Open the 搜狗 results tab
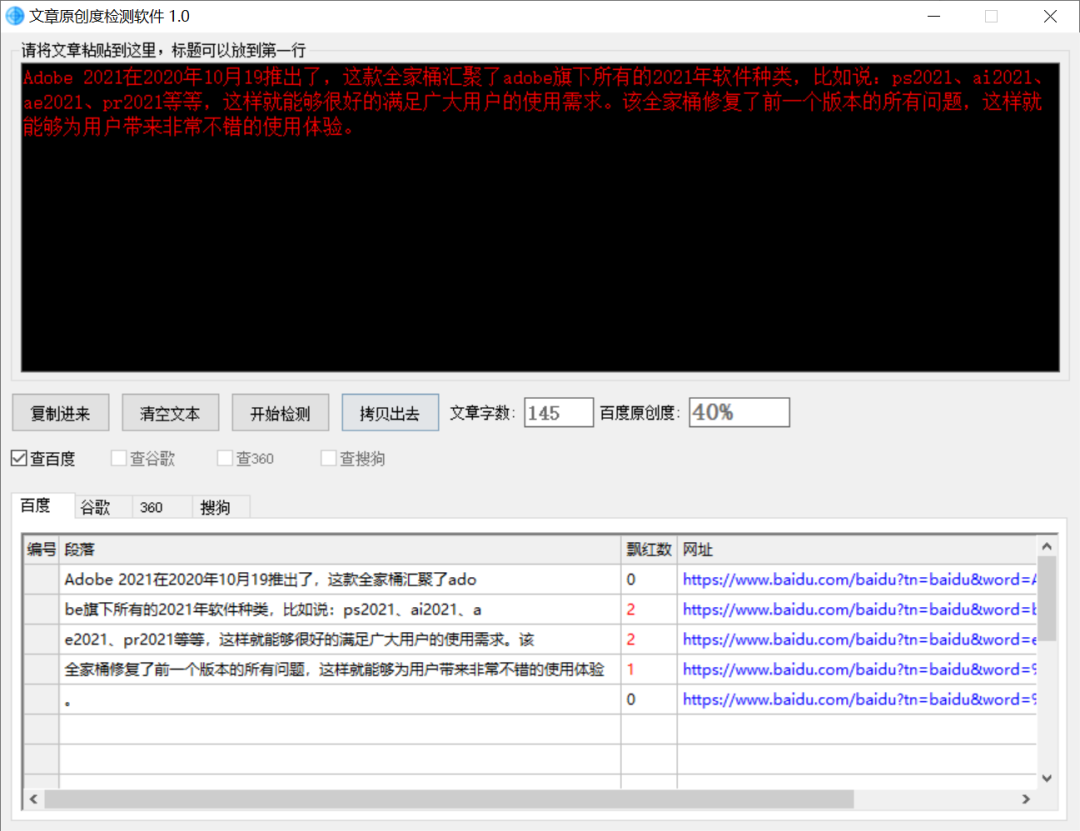 (220, 507)
